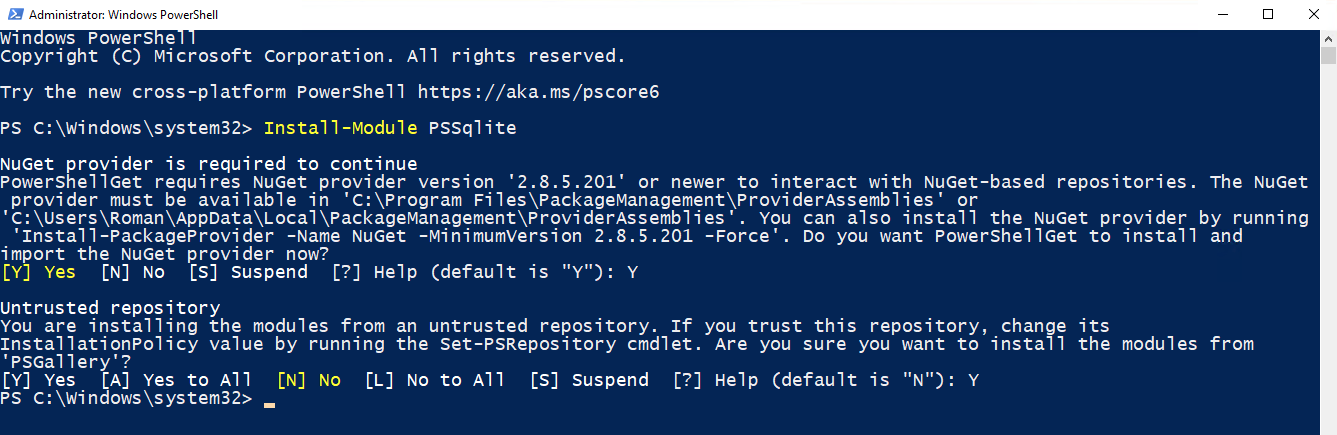The height and width of the screenshot is (435, 1337).
Task: Click the PSSqlite module name argument
Action: tap(472, 128)
